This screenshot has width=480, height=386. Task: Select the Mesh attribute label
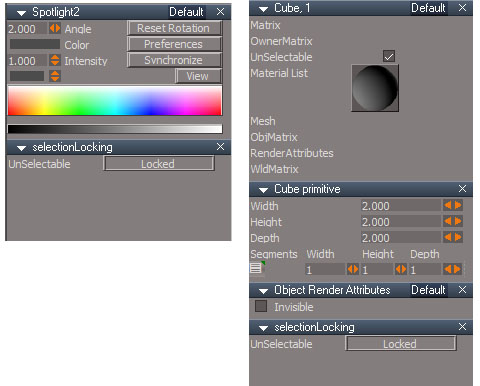click(263, 121)
